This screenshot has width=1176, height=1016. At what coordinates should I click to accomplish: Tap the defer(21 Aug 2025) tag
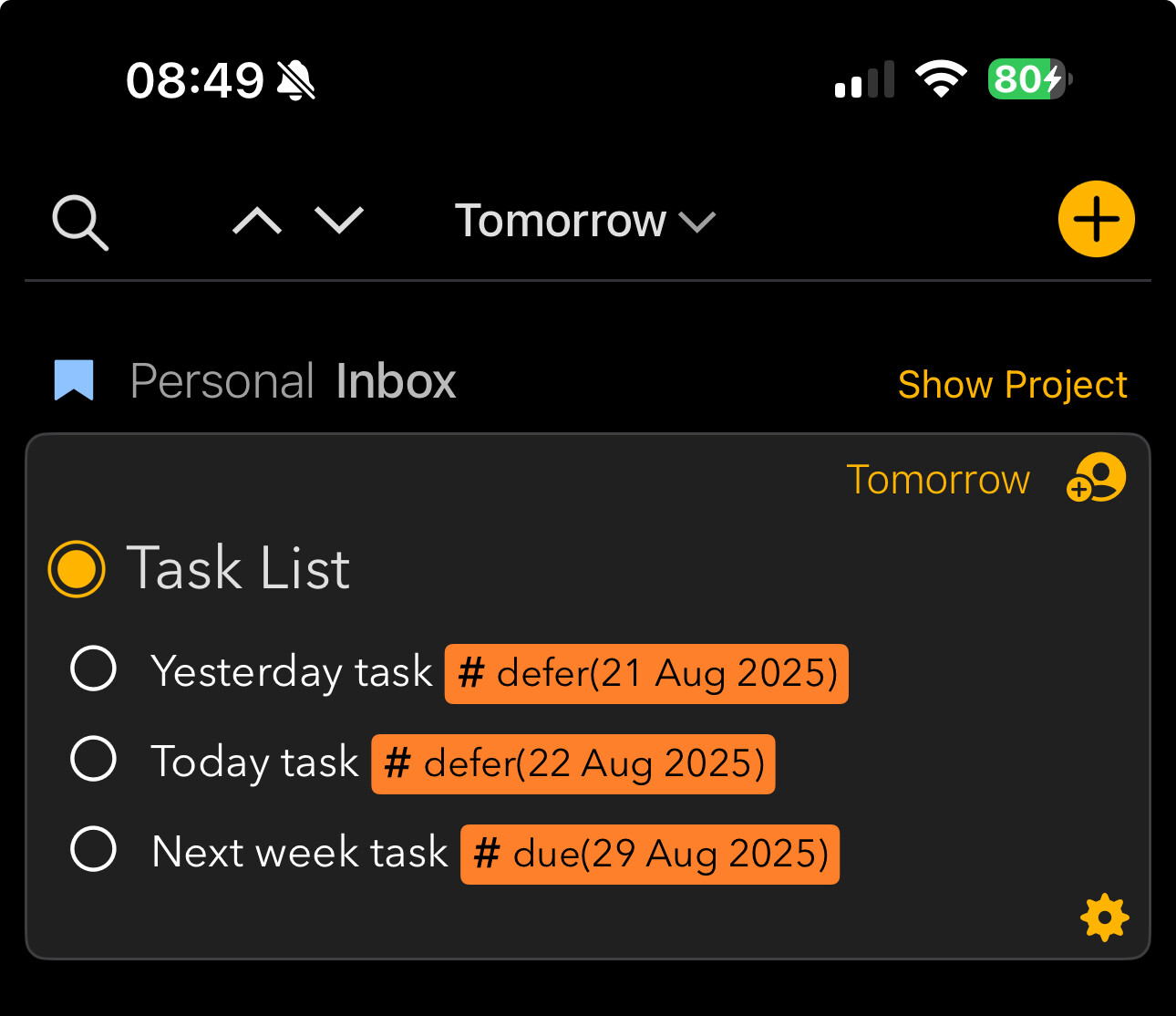pos(646,674)
